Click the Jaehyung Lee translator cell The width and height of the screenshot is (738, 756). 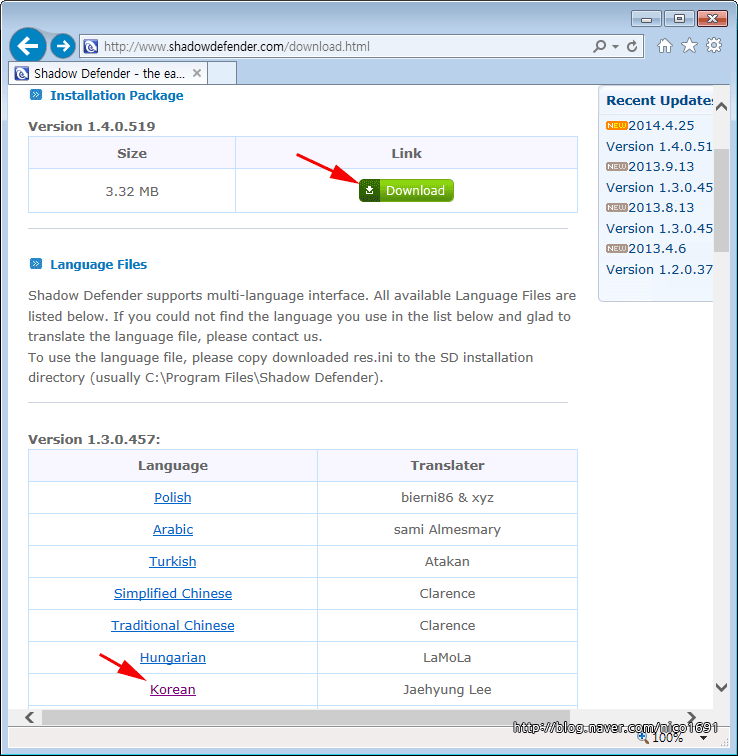[x=447, y=689]
